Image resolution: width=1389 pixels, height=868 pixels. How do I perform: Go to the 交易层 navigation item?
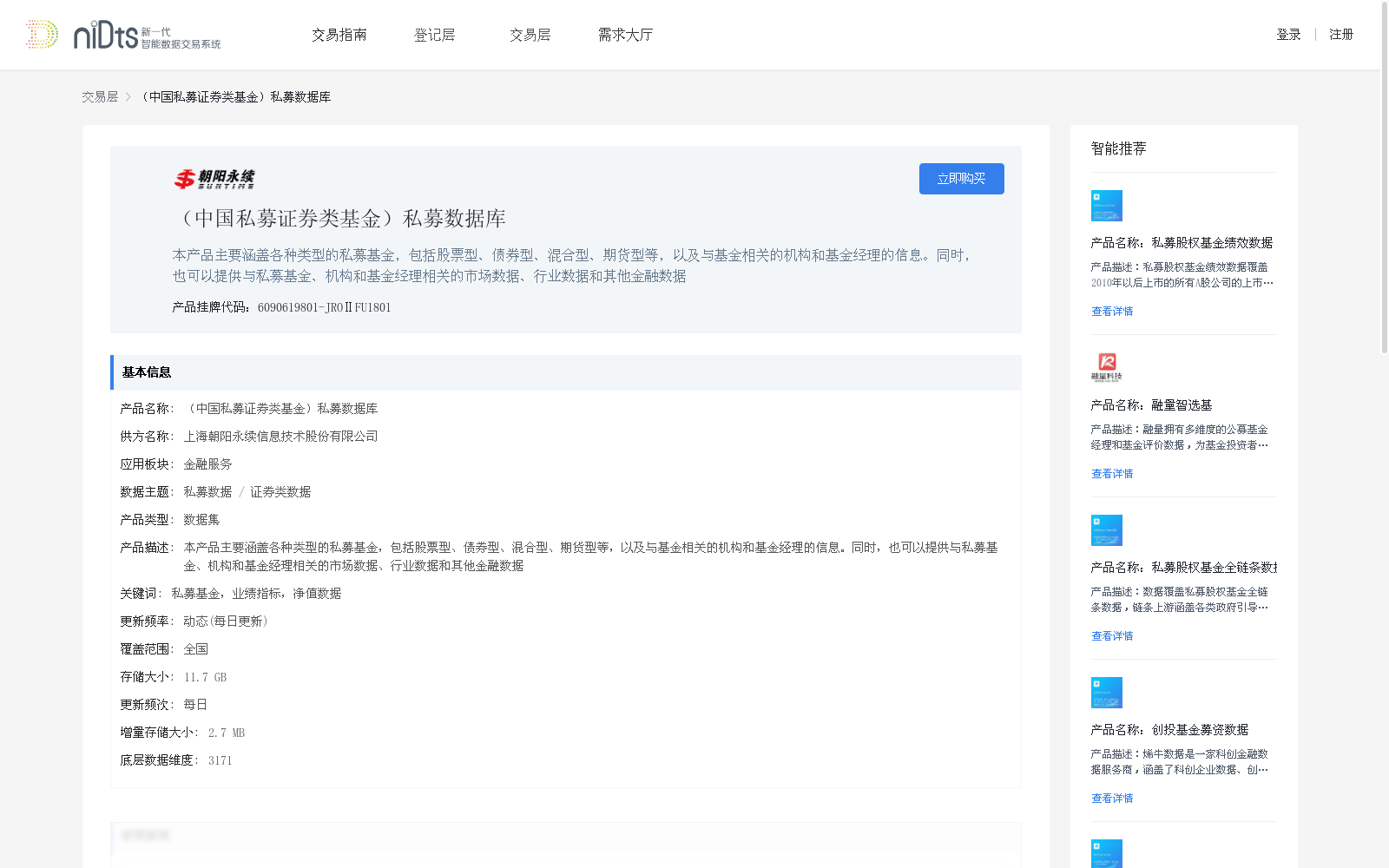point(530,35)
